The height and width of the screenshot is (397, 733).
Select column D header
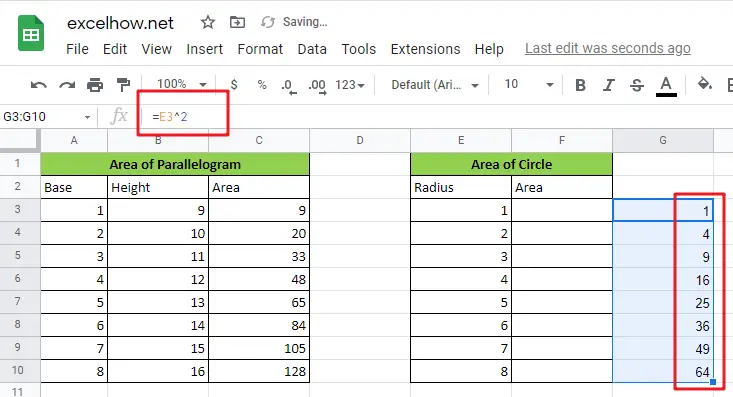[x=360, y=140]
